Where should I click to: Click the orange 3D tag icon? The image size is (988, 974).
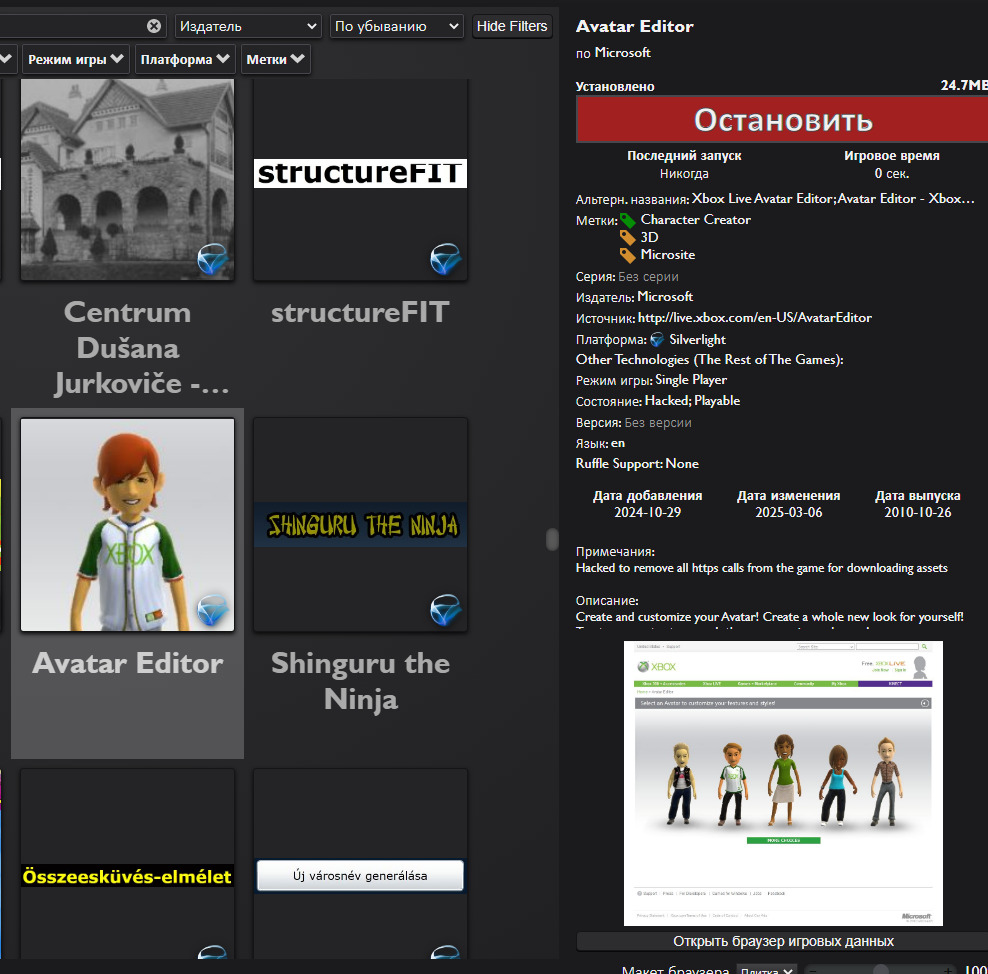(x=628, y=238)
